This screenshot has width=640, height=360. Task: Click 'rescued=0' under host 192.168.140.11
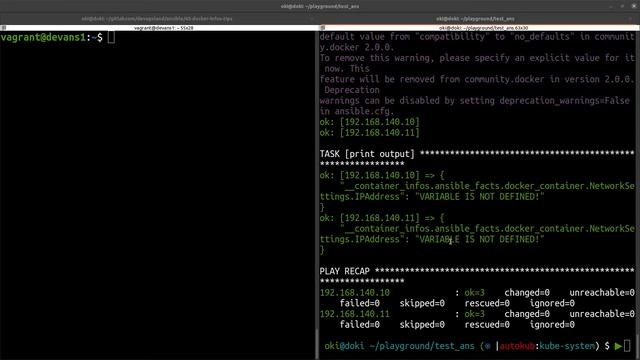pos(487,324)
